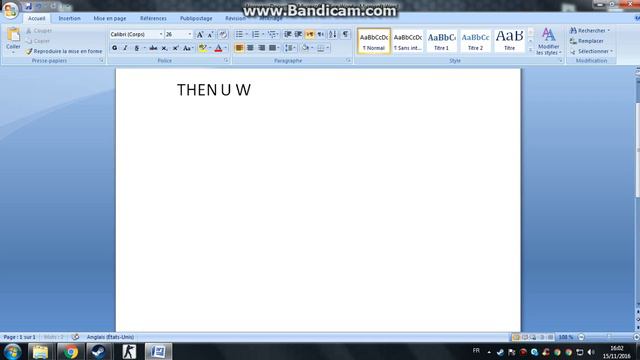
Task: Click zoom level 100 % in status bar
Action: (x=565, y=337)
